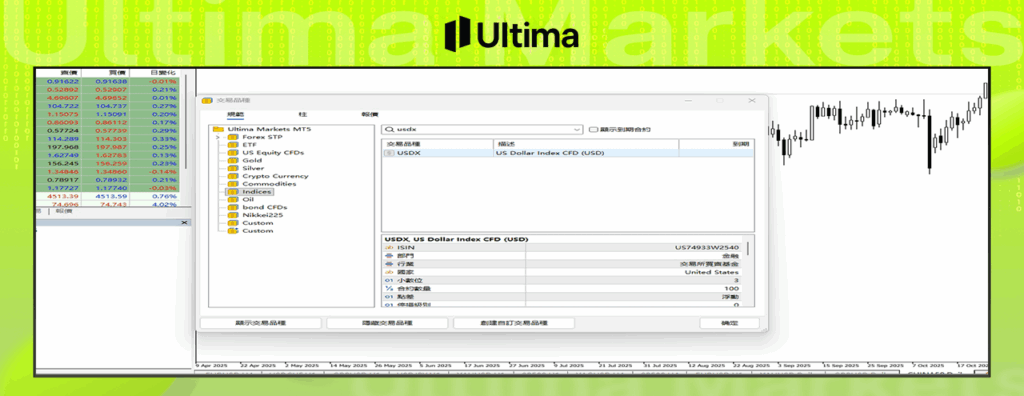Click the 0.76% daily change value
1024x396 pixels.
164,196
